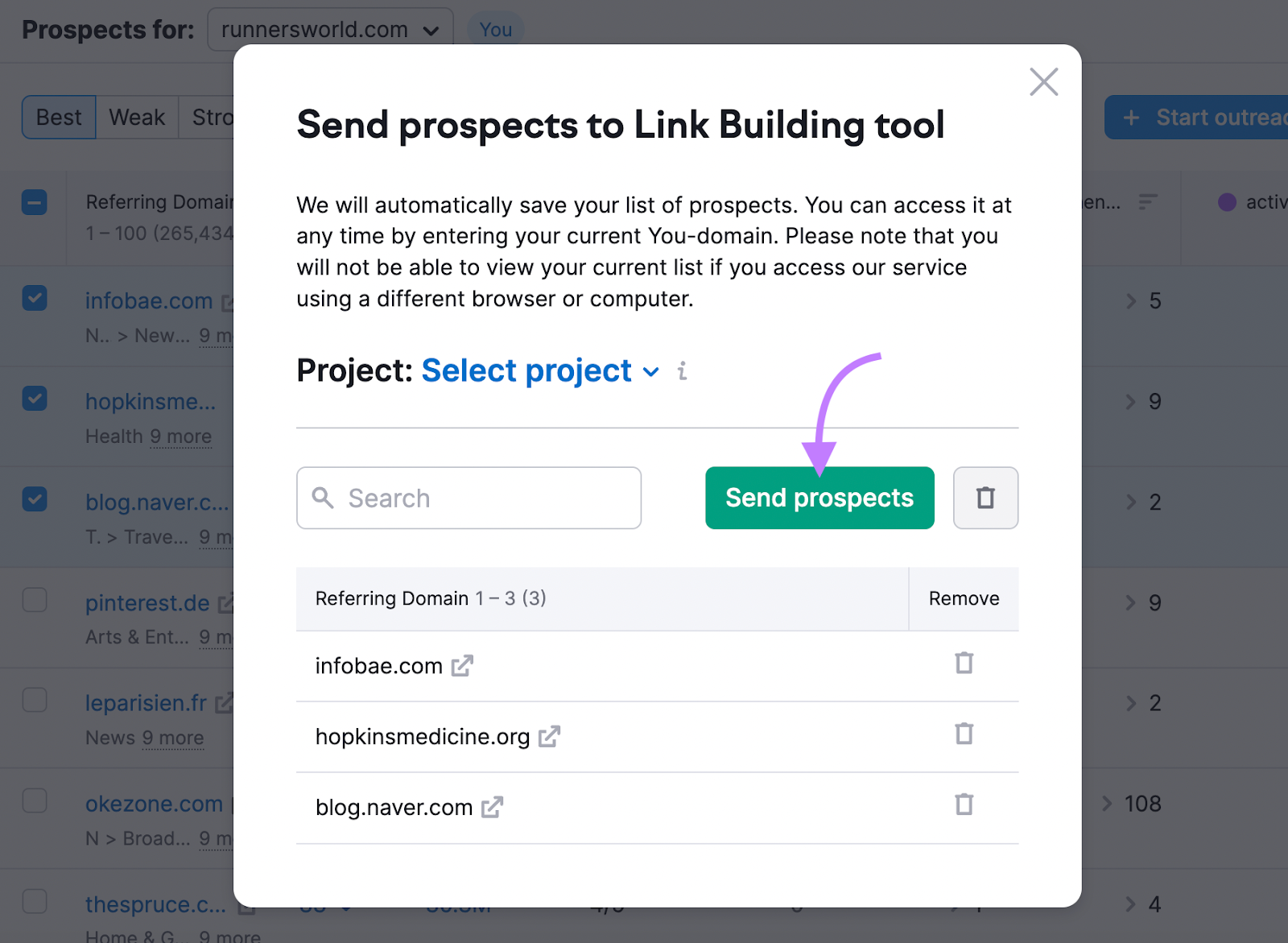
Task: Click the info icon next to Select project
Action: coord(682,371)
